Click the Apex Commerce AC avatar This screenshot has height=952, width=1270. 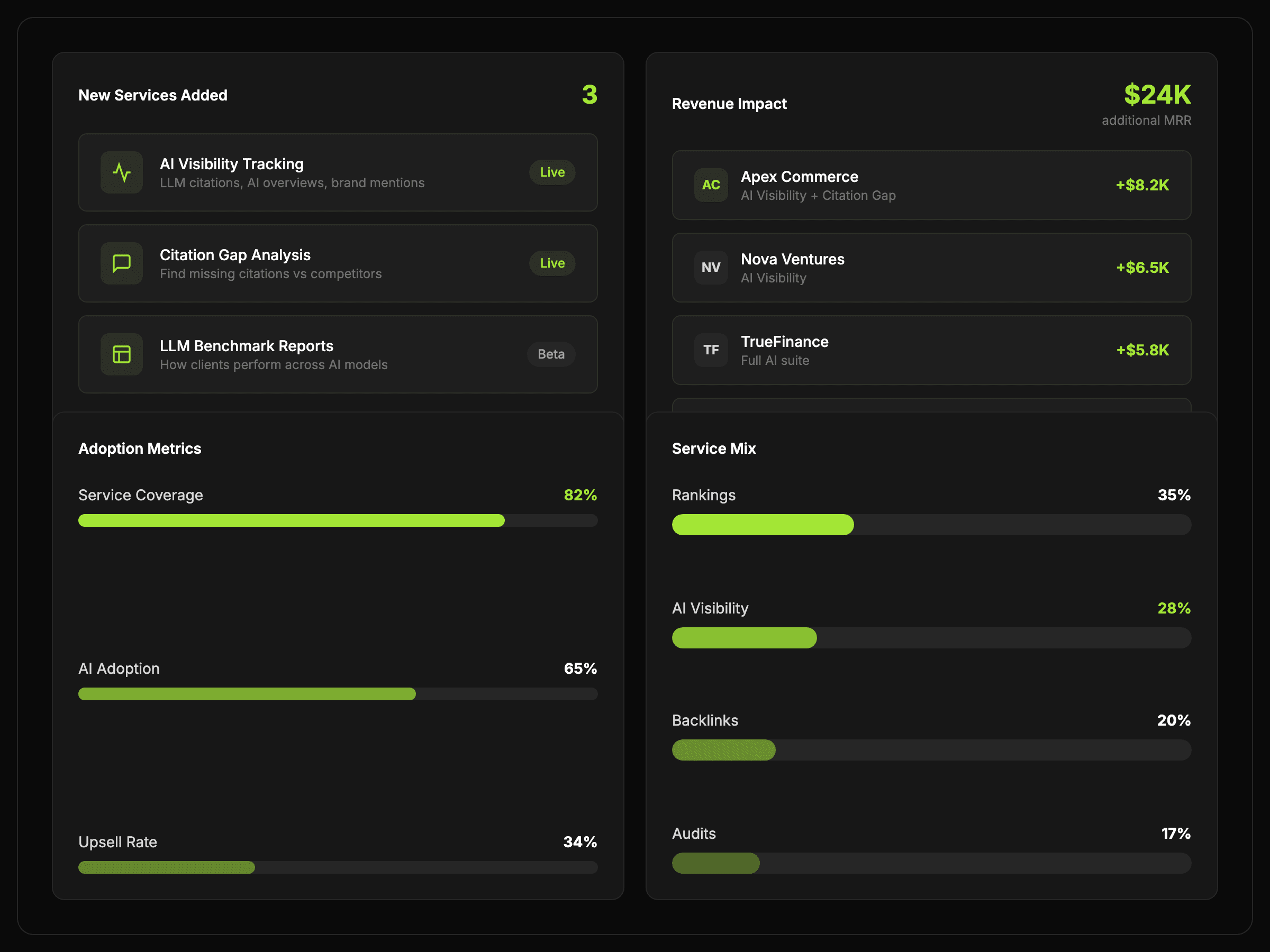click(x=711, y=185)
